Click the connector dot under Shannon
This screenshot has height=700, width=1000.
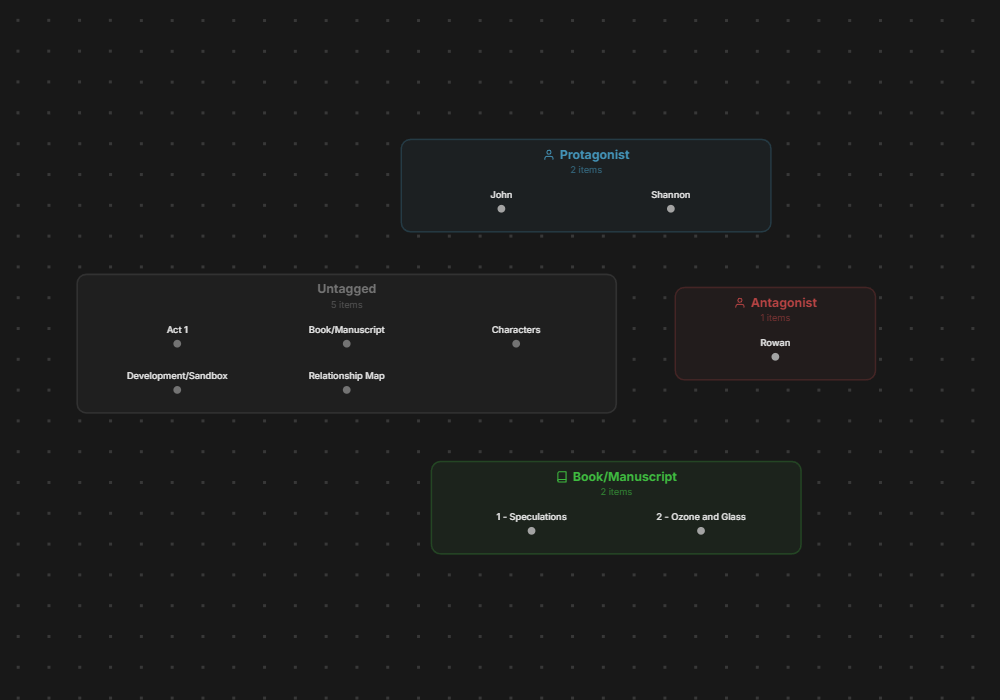[x=671, y=208]
